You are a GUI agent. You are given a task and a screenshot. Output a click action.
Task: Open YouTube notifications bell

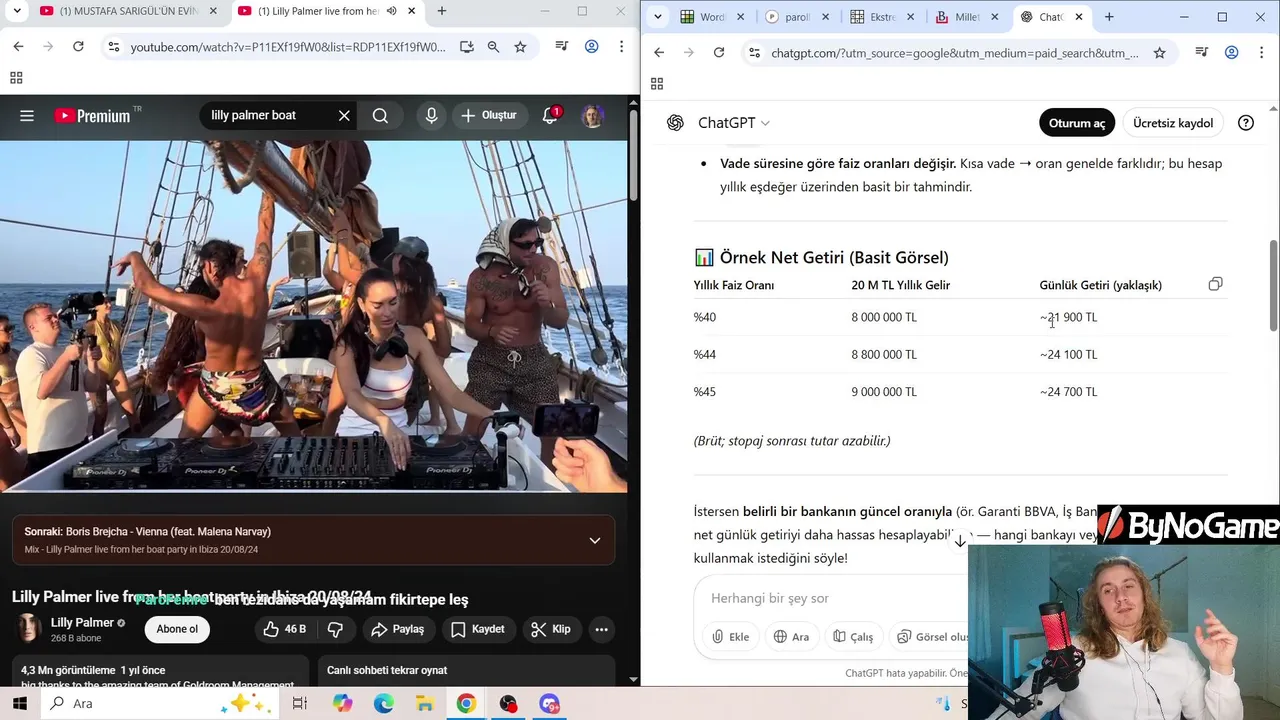(550, 116)
